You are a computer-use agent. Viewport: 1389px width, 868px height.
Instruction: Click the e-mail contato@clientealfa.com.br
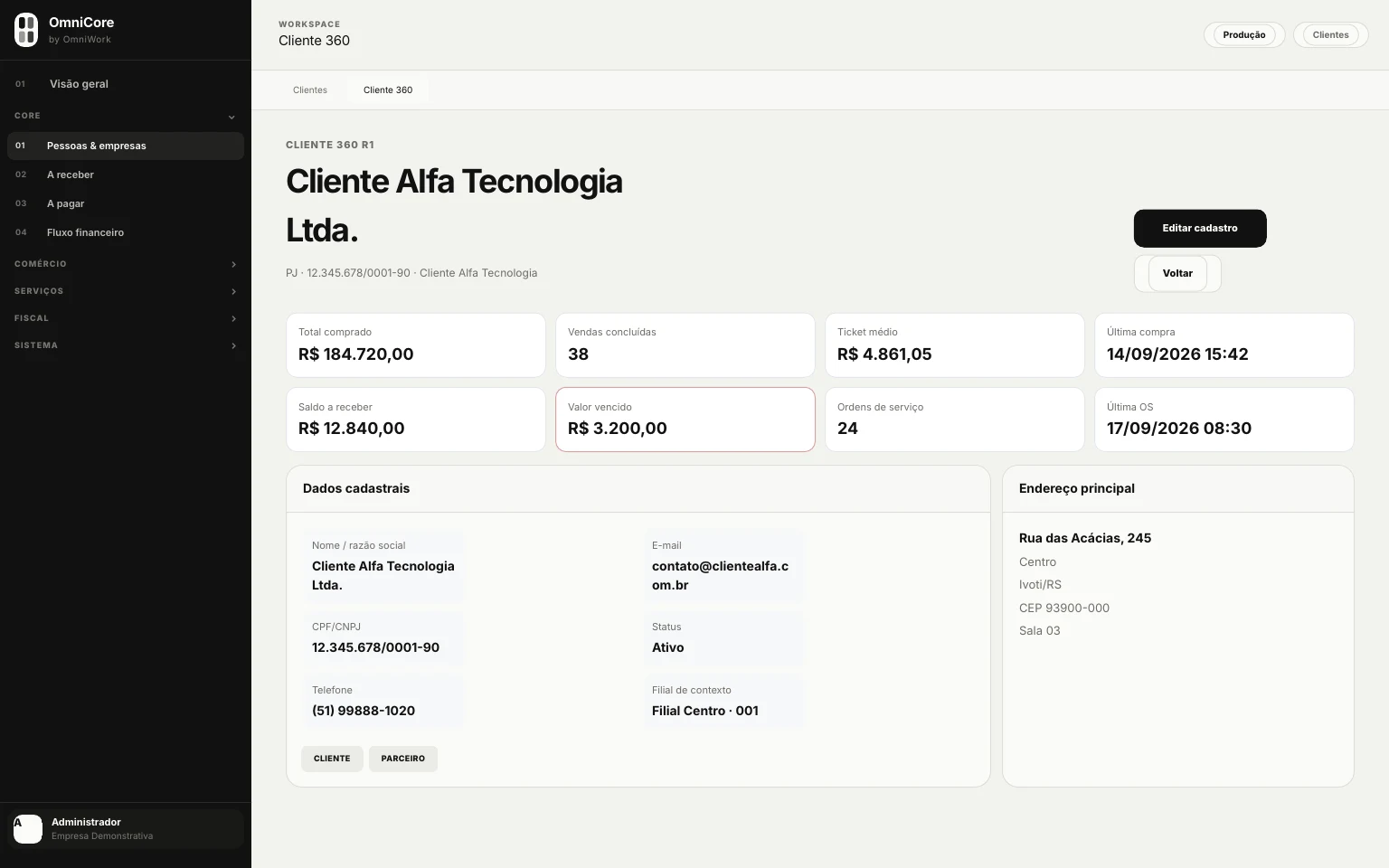pos(721,576)
